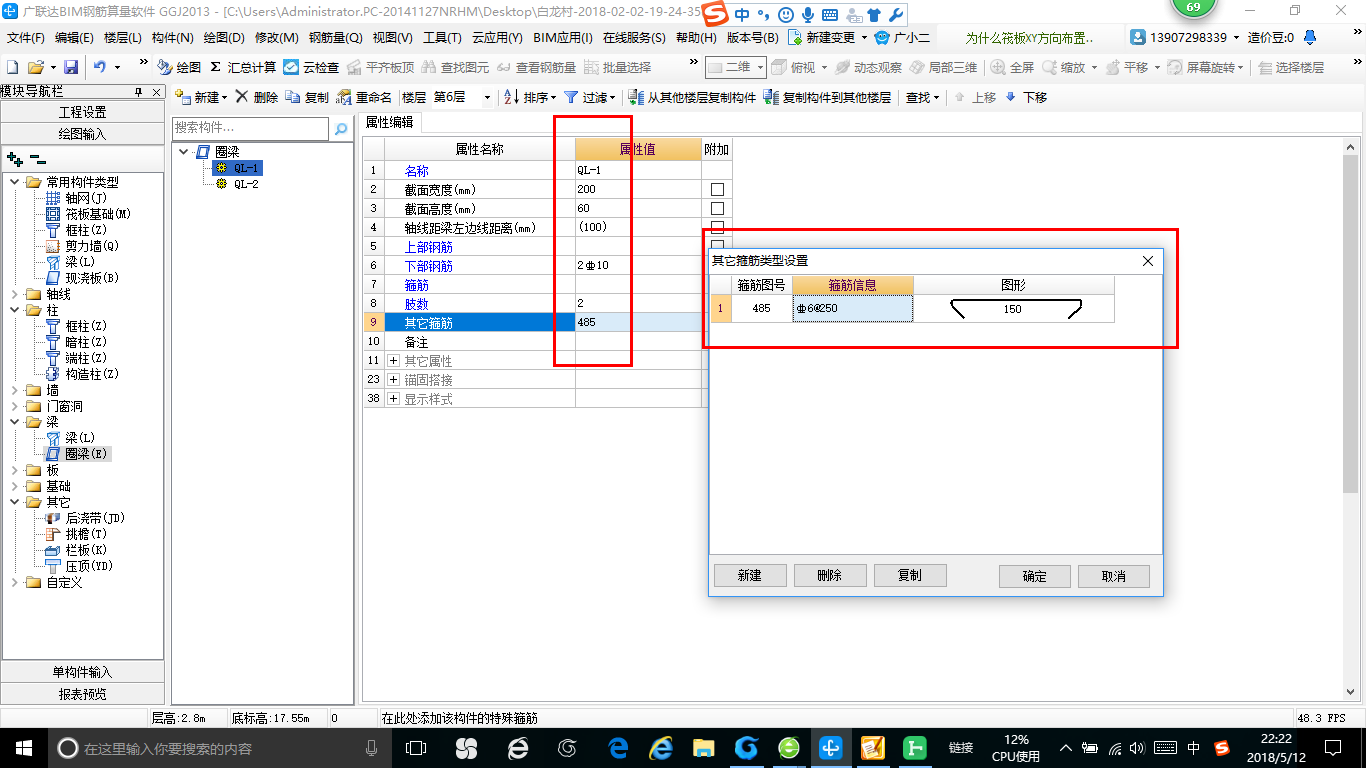The height and width of the screenshot is (768, 1366).
Task: Run 汇总计算 summary calculation
Action: point(243,67)
